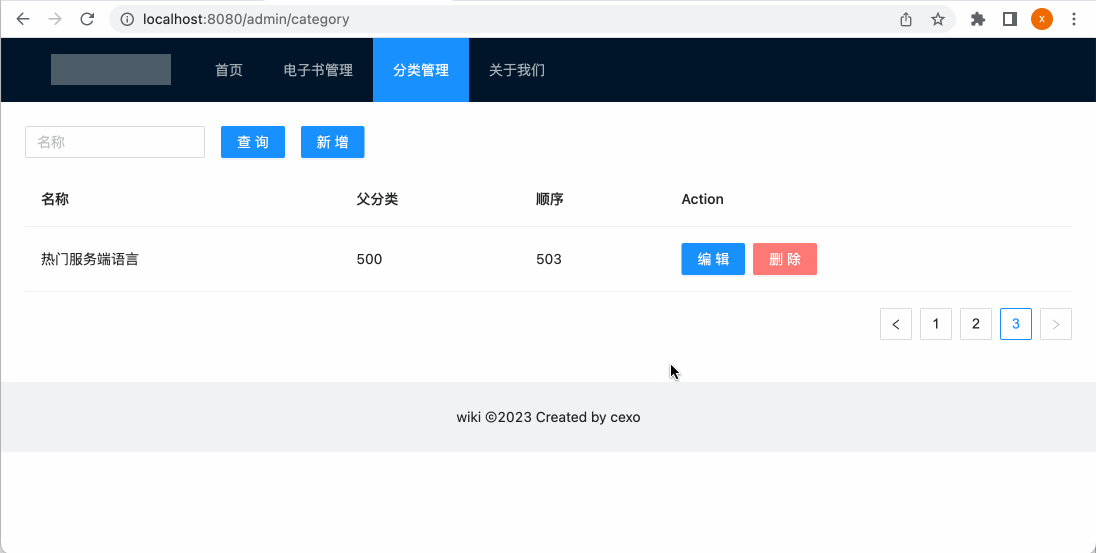Image resolution: width=1096 pixels, height=553 pixels.
Task: Click the 查询 button
Action: click(253, 142)
